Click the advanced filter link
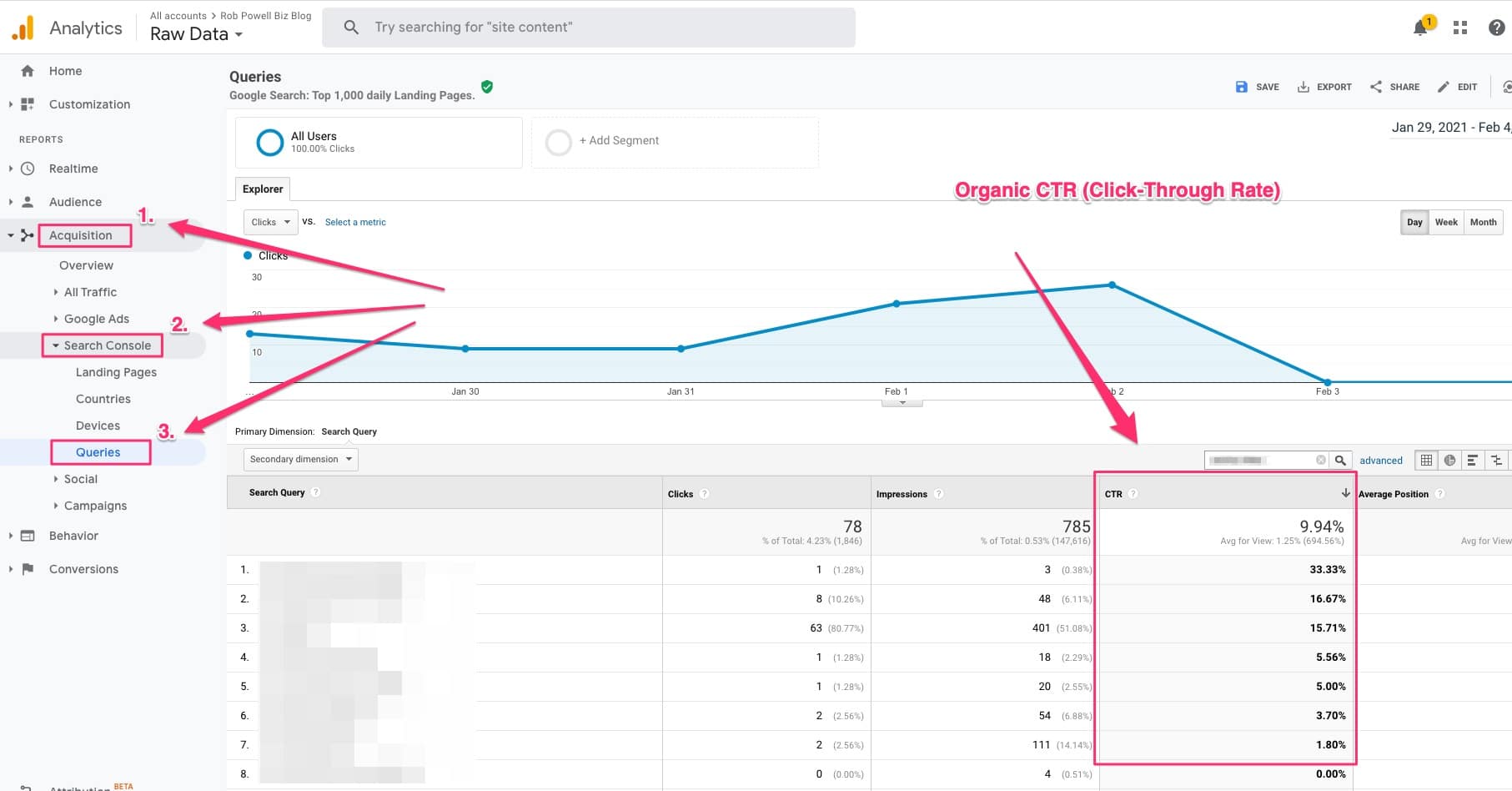The height and width of the screenshot is (791, 1512). 1380,460
